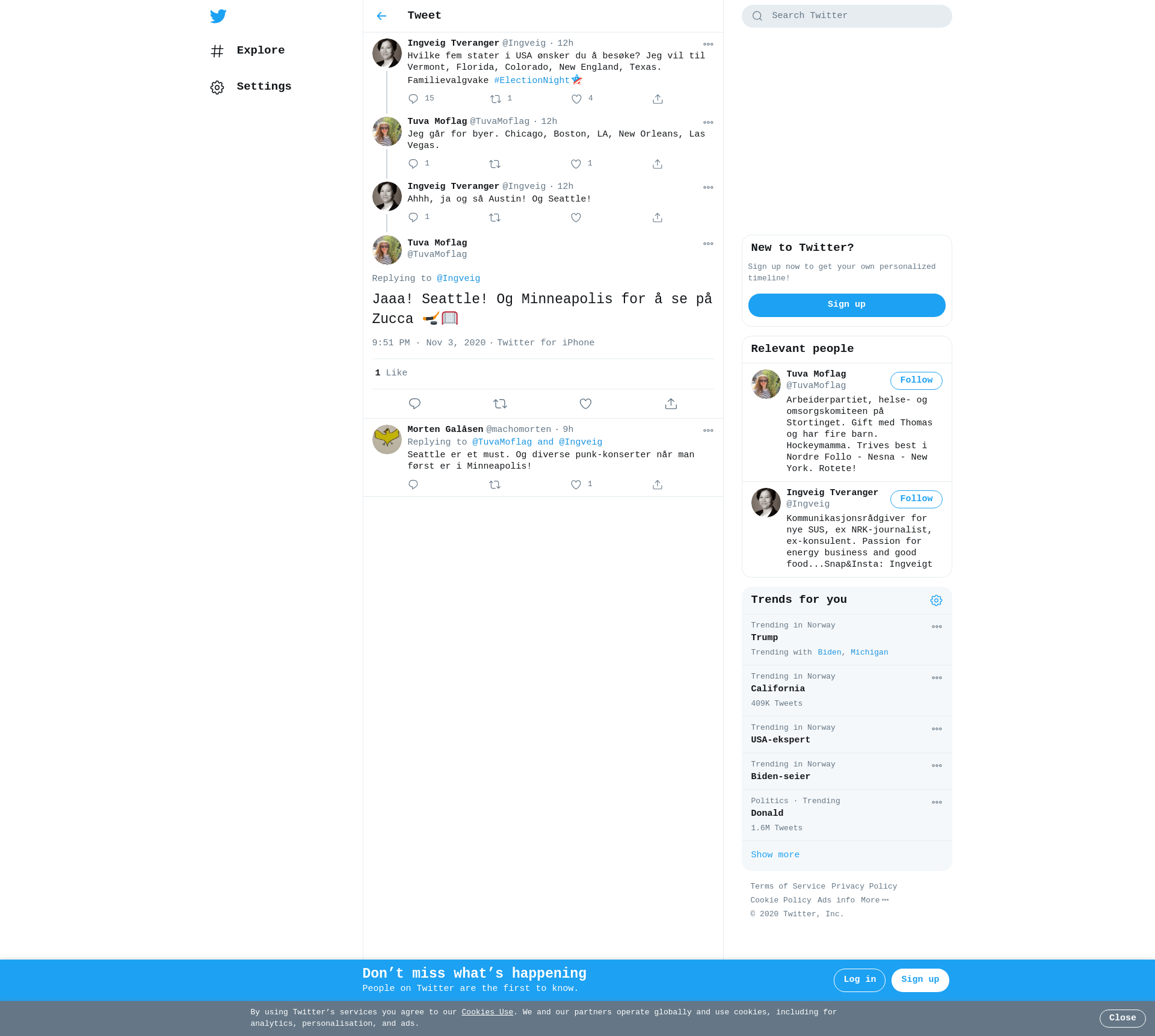1155x1036 pixels.
Task: Follow Ingveig Tveranger
Action: pyautogui.click(x=916, y=499)
